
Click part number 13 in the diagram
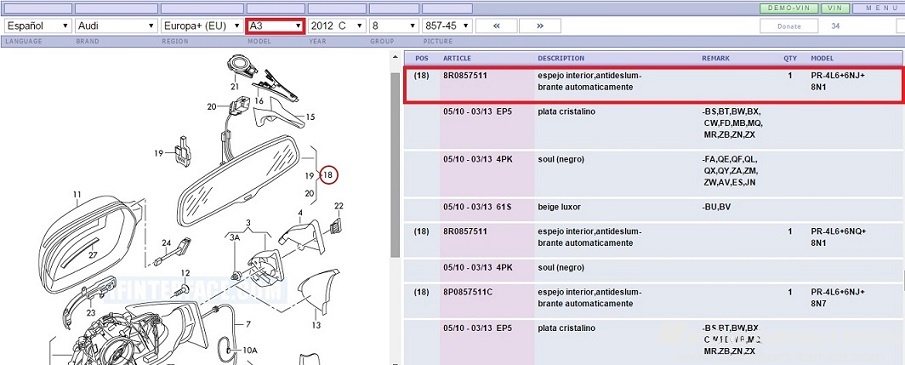[x=316, y=325]
